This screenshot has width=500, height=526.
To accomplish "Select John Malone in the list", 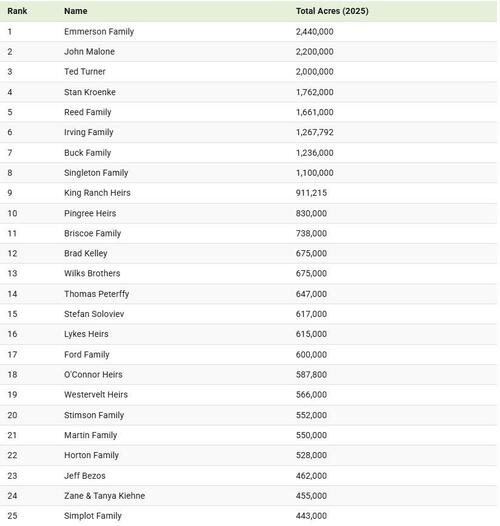I will pyautogui.click(x=89, y=52).
